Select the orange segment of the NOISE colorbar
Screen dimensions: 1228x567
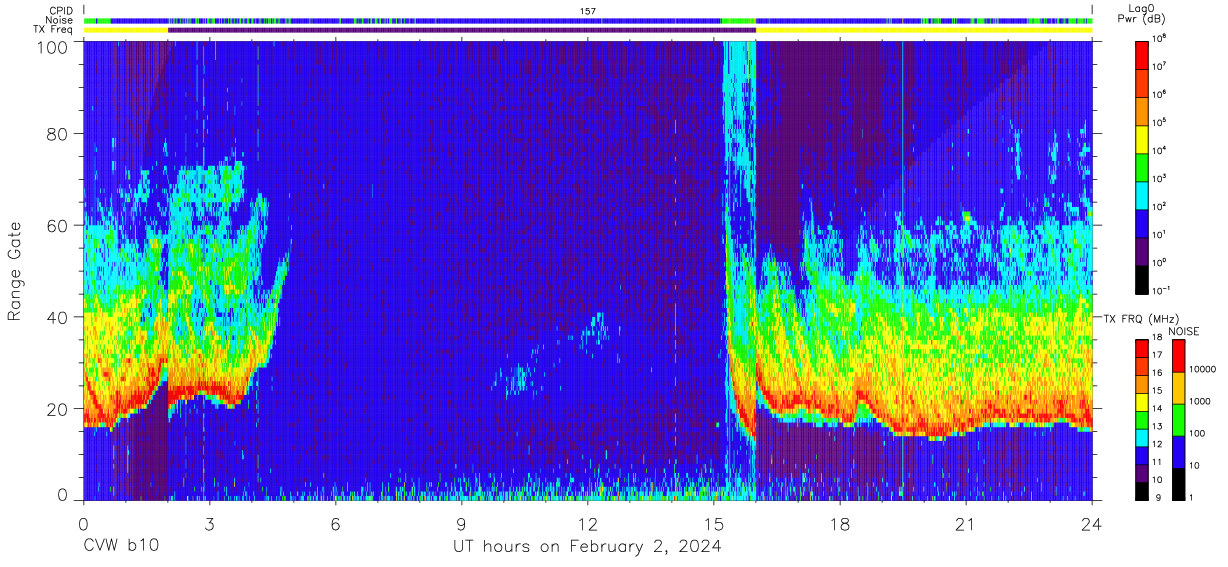pyautogui.click(x=1178, y=388)
